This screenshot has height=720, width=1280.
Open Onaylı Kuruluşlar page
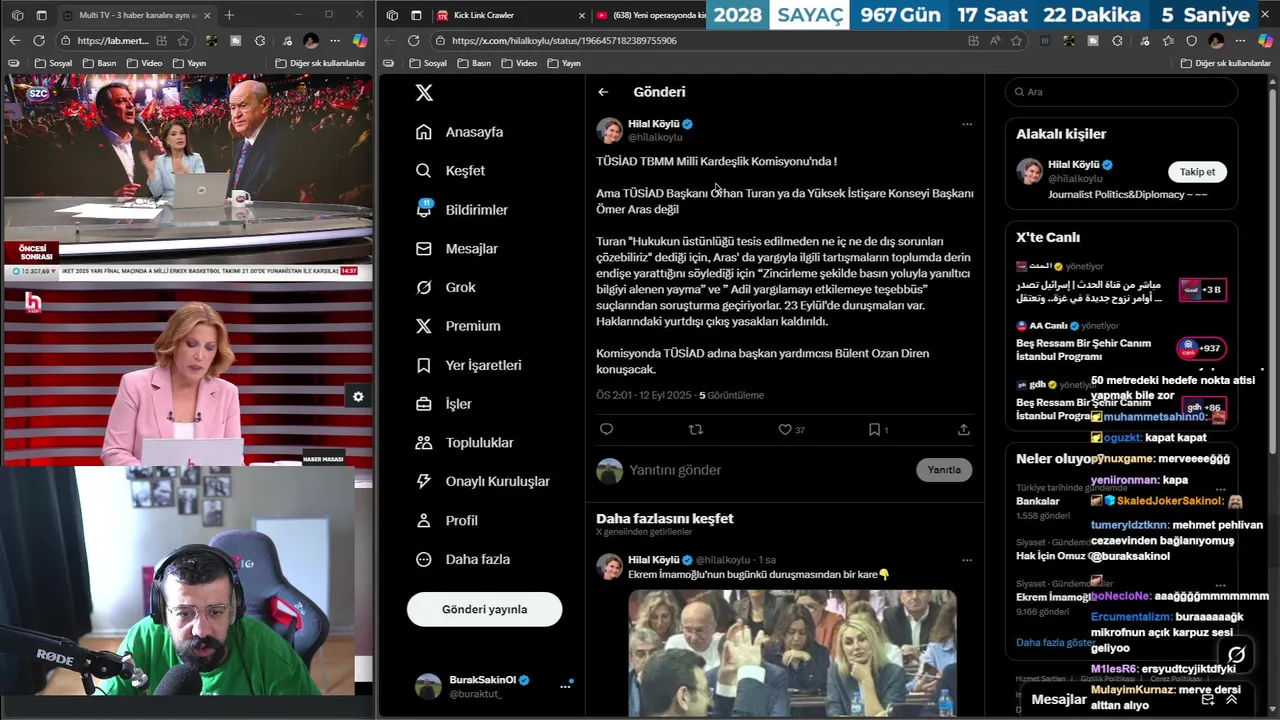click(482, 481)
